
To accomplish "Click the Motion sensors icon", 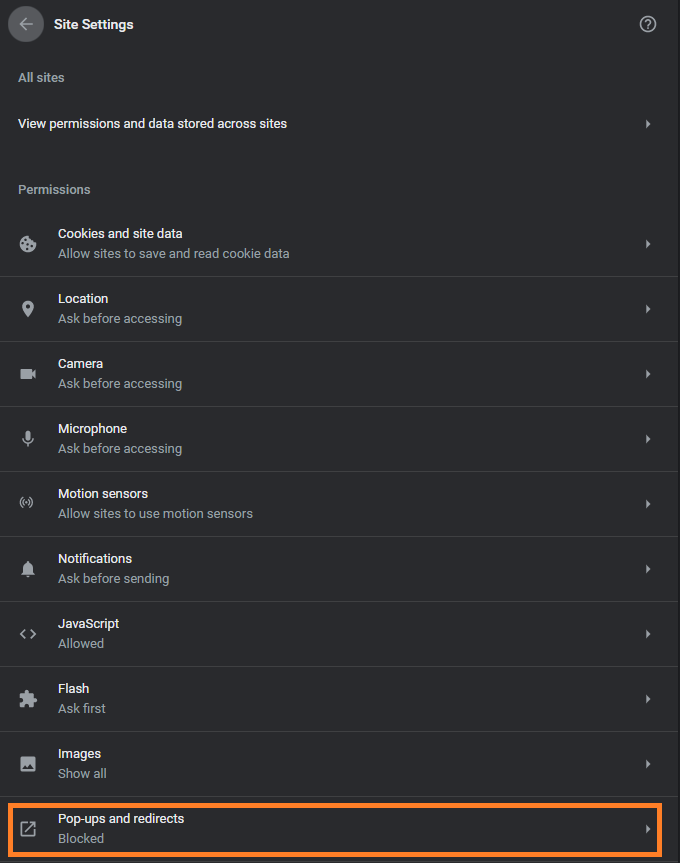I will [x=26, y=502].
